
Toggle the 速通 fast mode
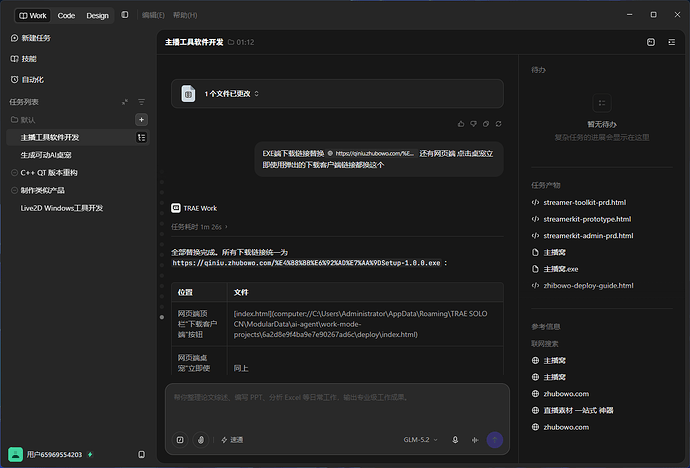(232, 440)
